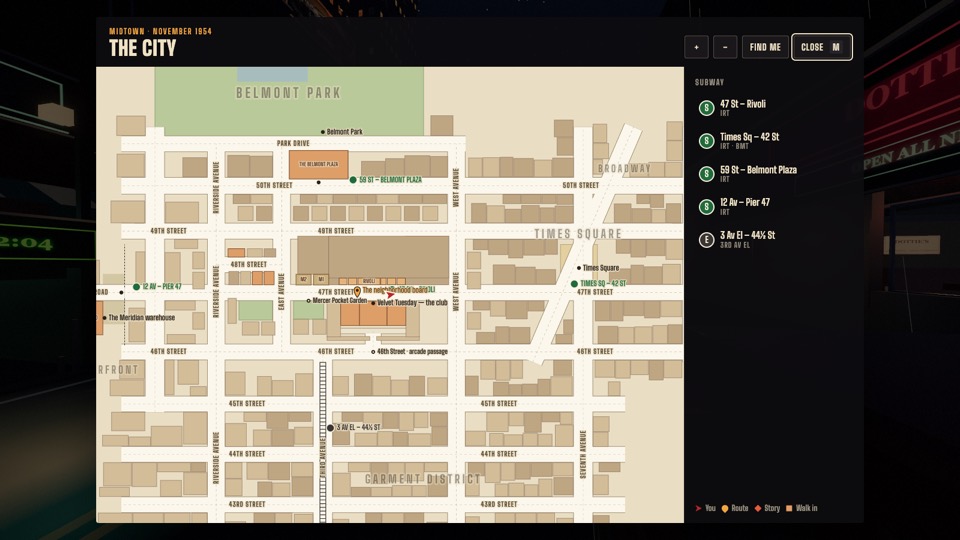Click The Belmont Plaza orange building
The height and width of the screenshot is (540, 960).
(318, 165)
